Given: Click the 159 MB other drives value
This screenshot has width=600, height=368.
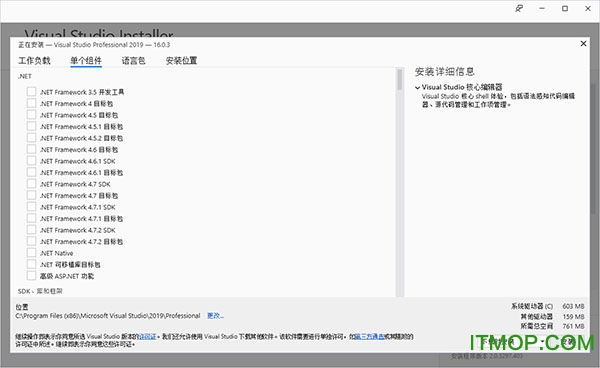Looking at the screenshot, I should point(573,316).
